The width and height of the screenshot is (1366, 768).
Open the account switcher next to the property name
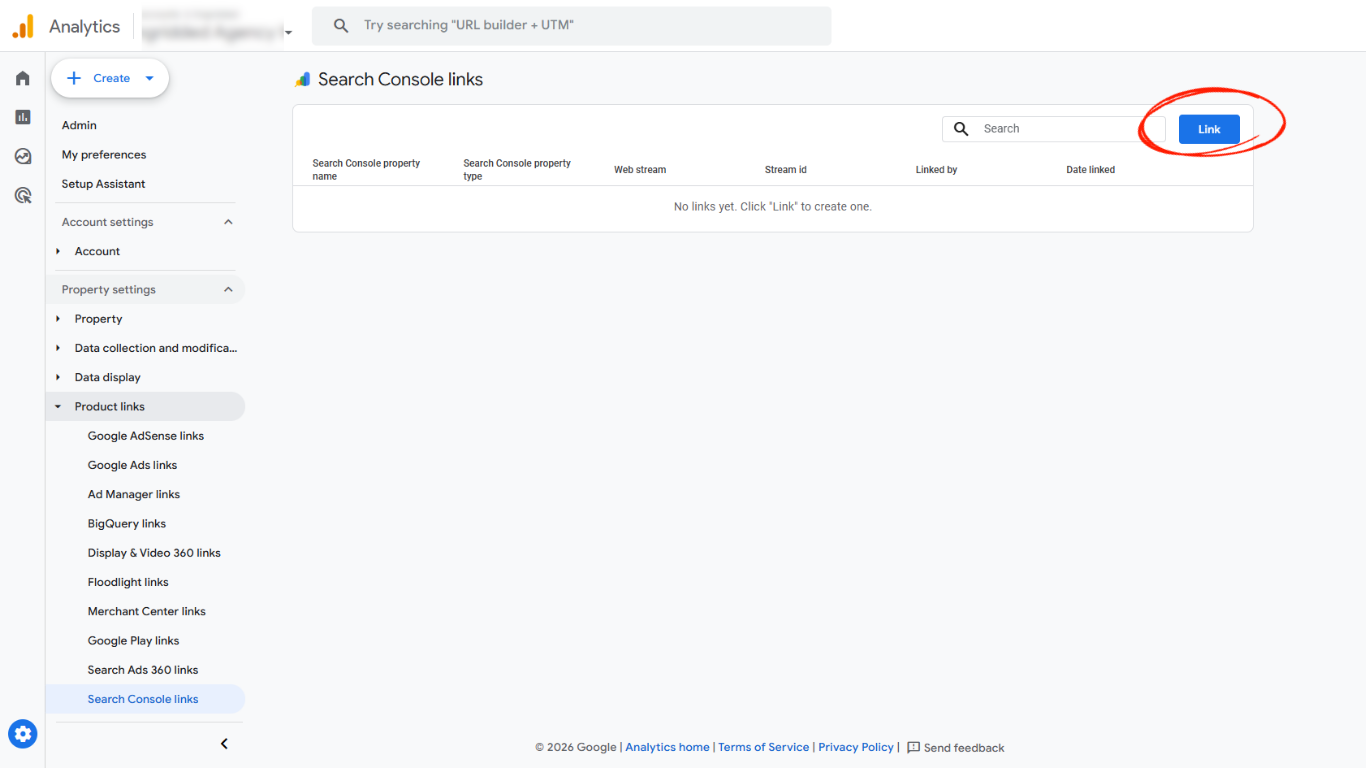point(288,32)
